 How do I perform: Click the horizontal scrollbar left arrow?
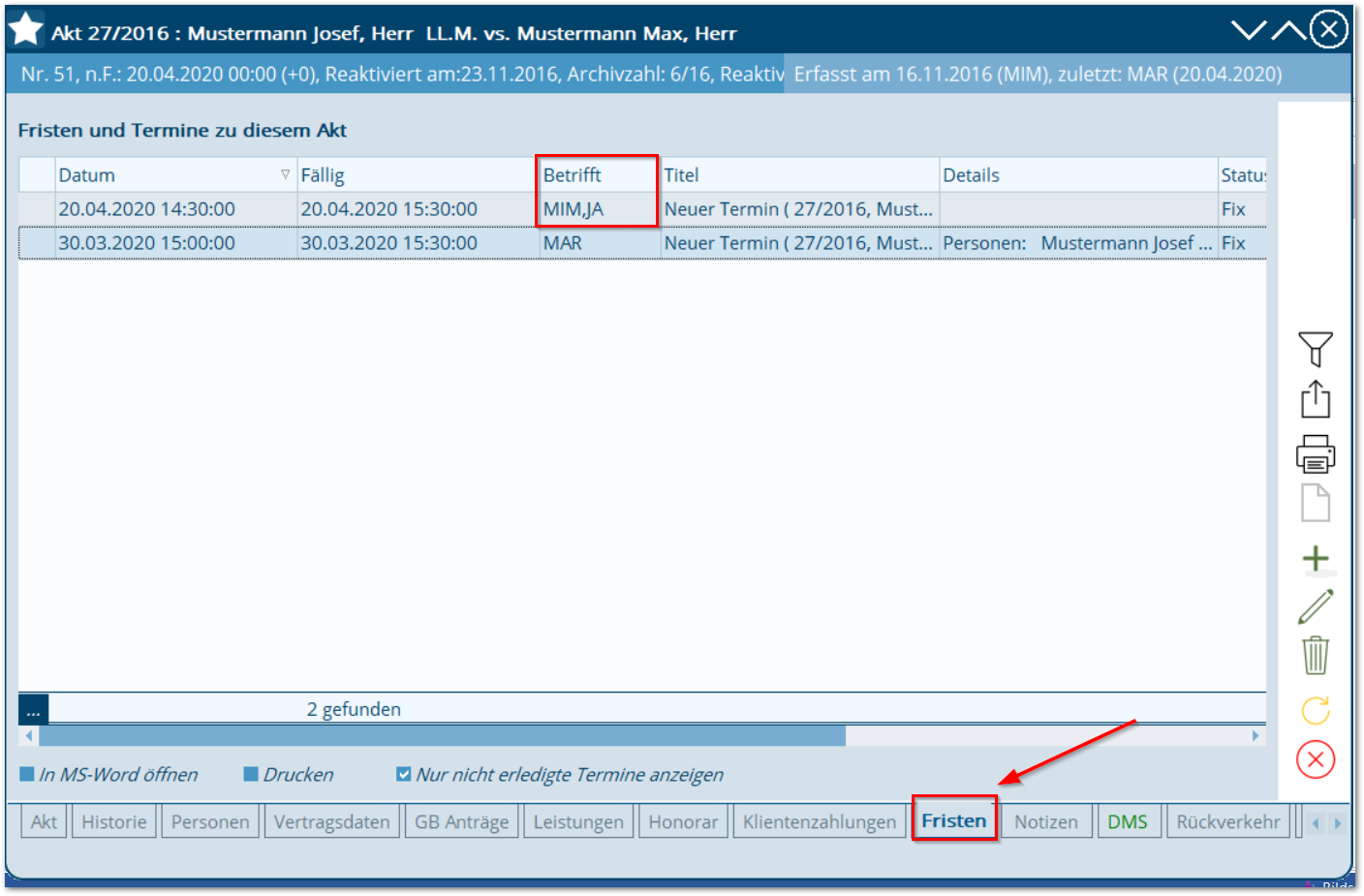tap(29, 736)
